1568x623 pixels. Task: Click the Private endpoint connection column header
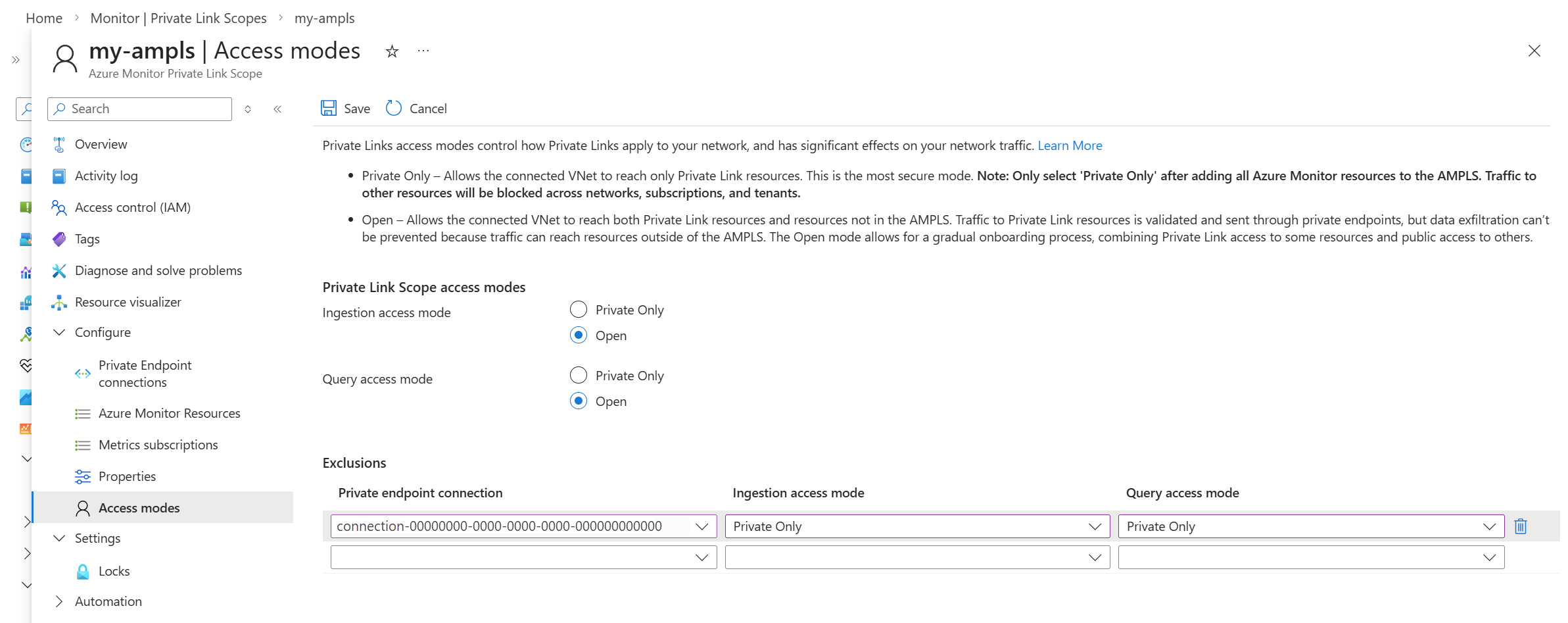point(420,493)
